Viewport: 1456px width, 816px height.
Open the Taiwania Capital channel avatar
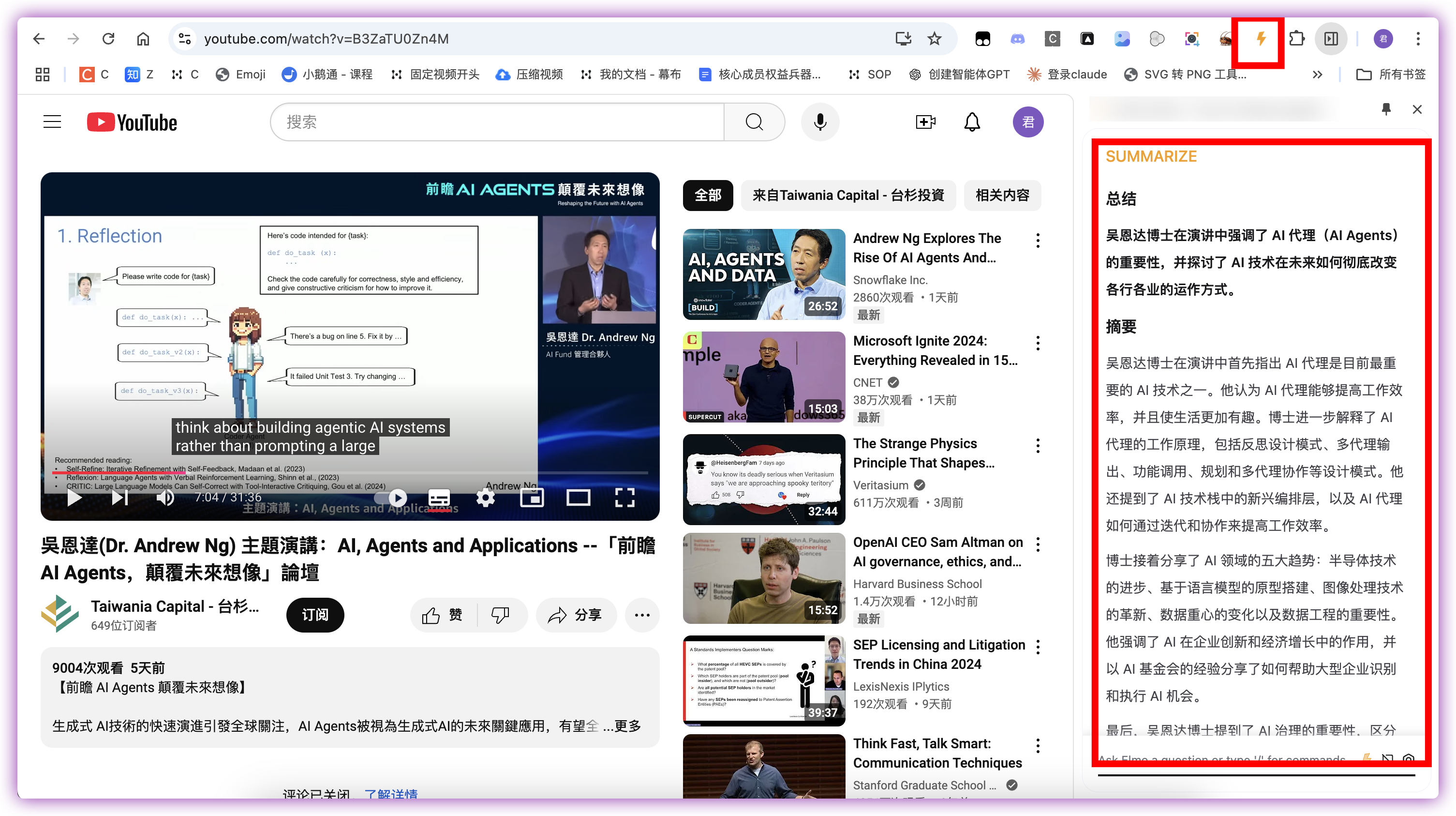[x=60, y=614]
